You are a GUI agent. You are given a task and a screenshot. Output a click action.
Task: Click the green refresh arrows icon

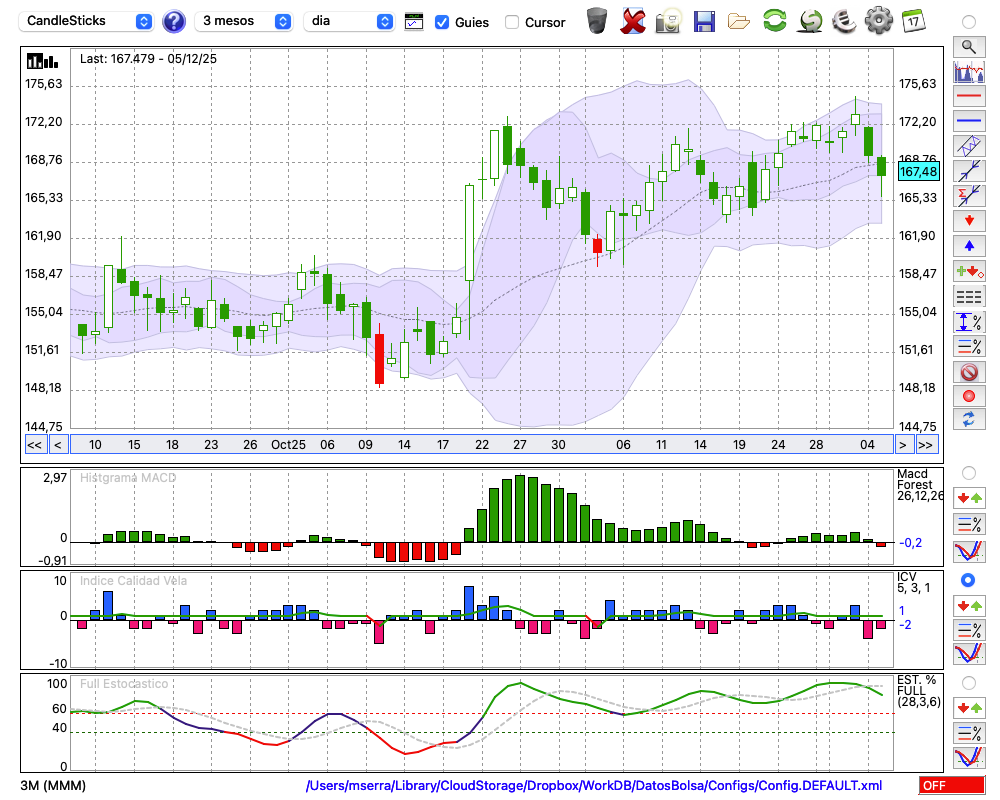(x=774, y=21)
